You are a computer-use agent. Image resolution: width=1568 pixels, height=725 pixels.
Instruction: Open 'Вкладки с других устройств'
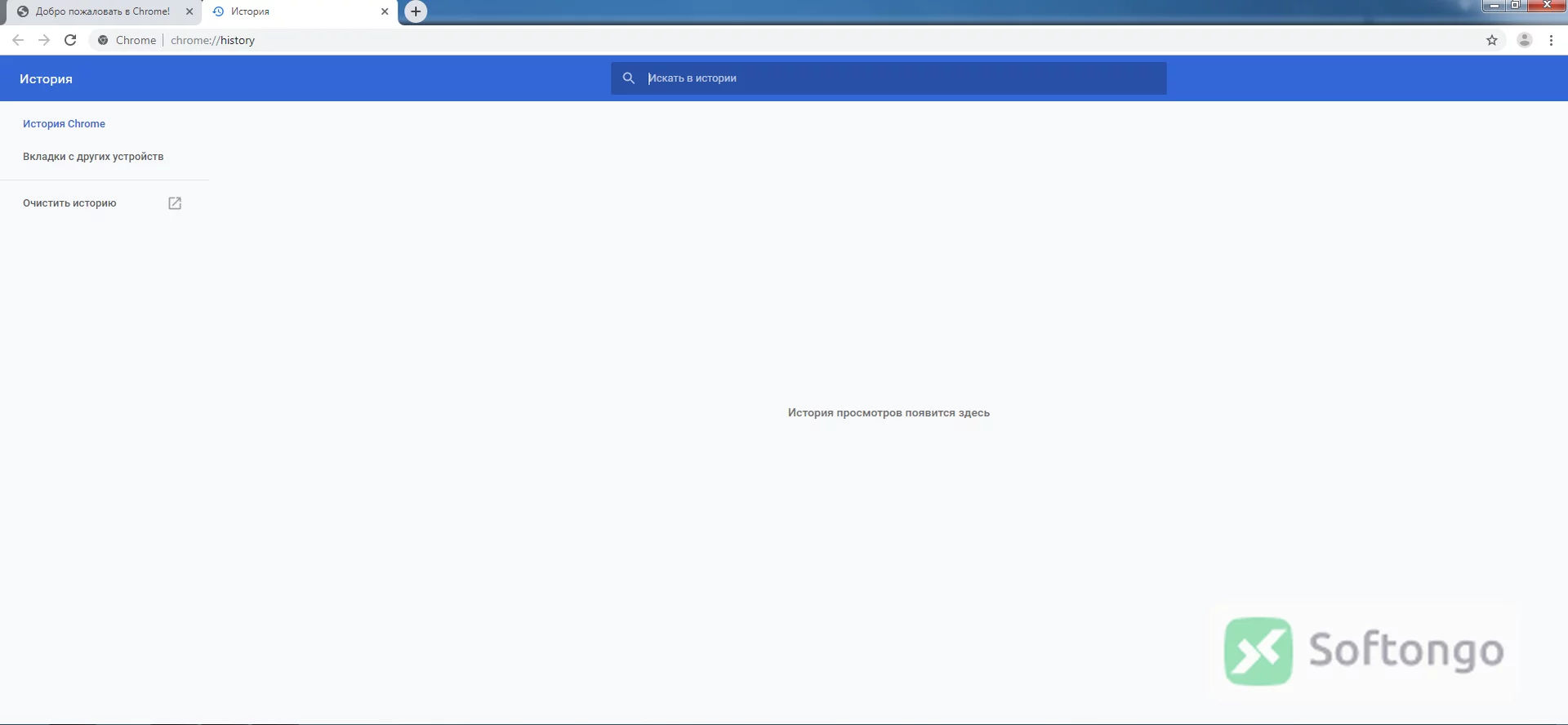click(x=93, y=157)
